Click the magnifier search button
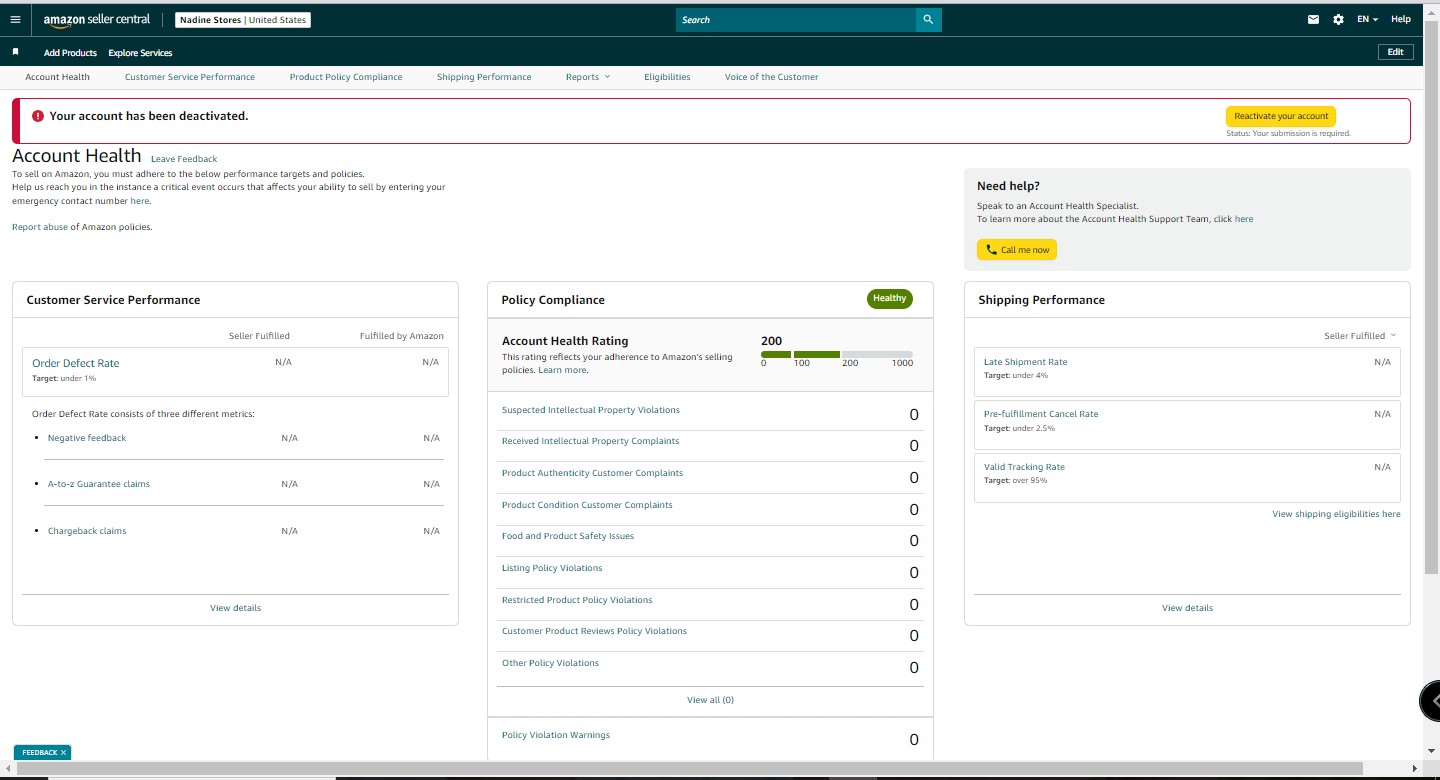This screenshot has width=1440, height=780. [928, 19]
